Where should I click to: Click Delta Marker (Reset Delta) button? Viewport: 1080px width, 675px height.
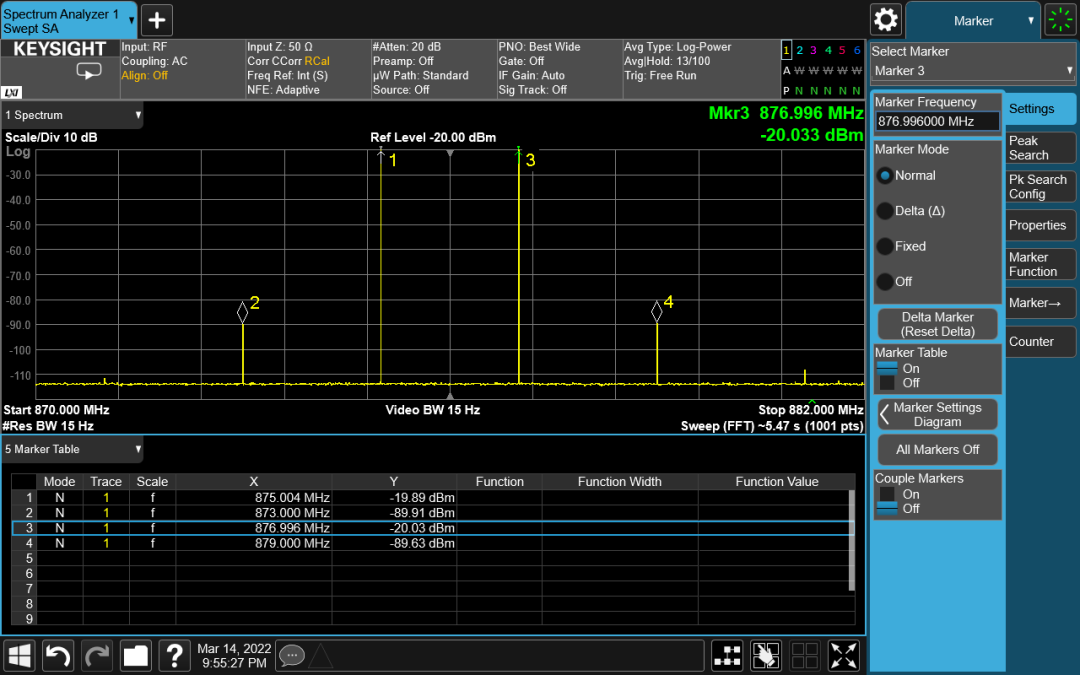[x=937, y=324]
